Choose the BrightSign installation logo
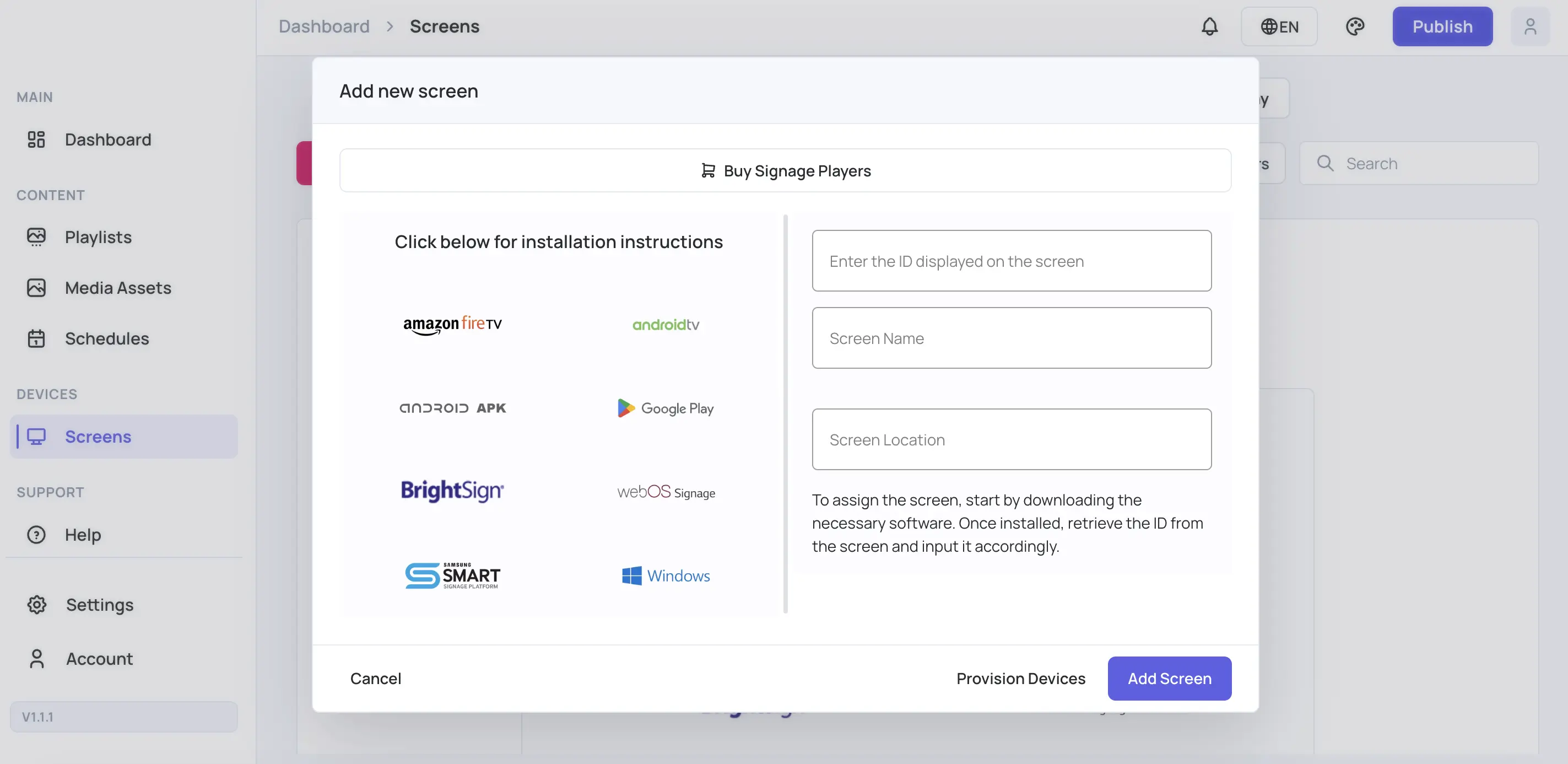 tap(452, 491)
